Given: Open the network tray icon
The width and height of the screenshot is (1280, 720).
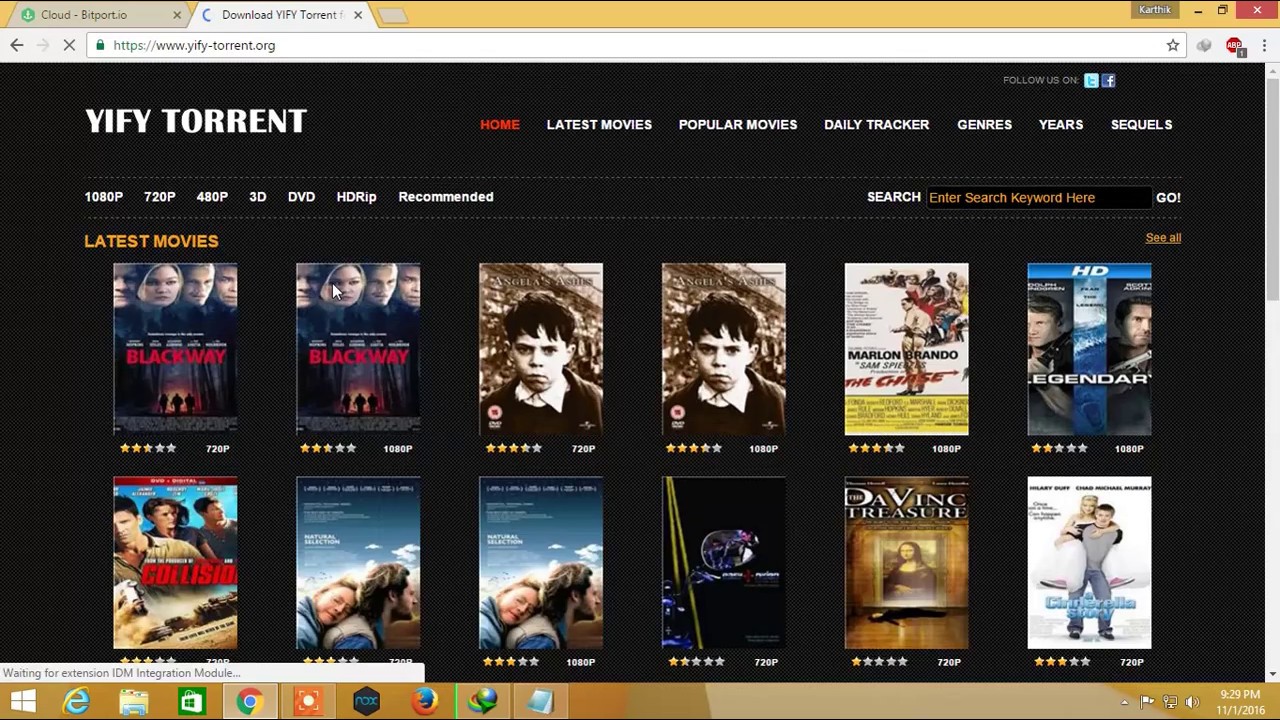Looking at the screenshot, I should [1169, 702].
